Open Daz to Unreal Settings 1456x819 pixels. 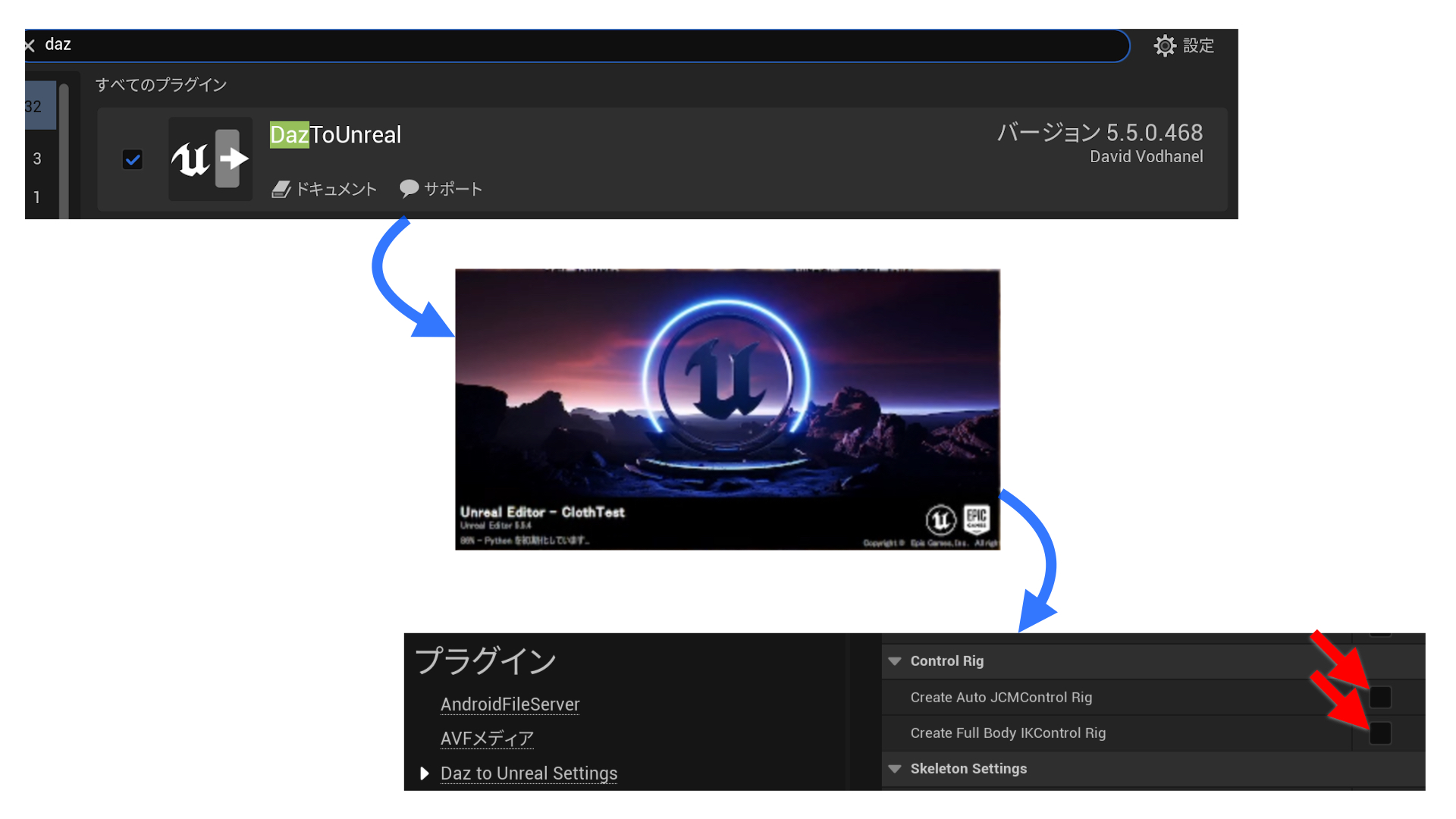[529, 773]
